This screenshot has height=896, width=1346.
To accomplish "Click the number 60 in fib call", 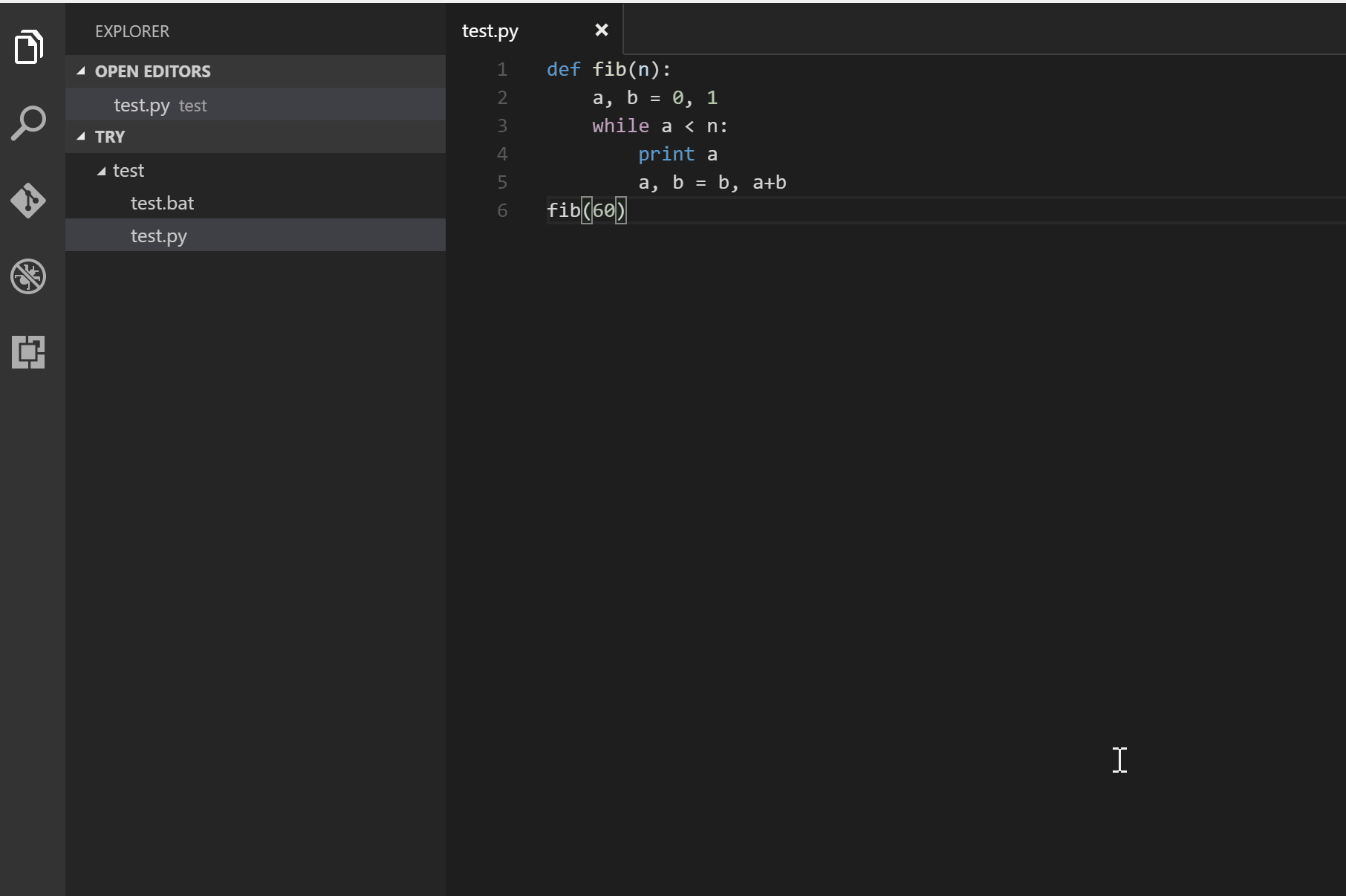I will [x=604, y=210].
